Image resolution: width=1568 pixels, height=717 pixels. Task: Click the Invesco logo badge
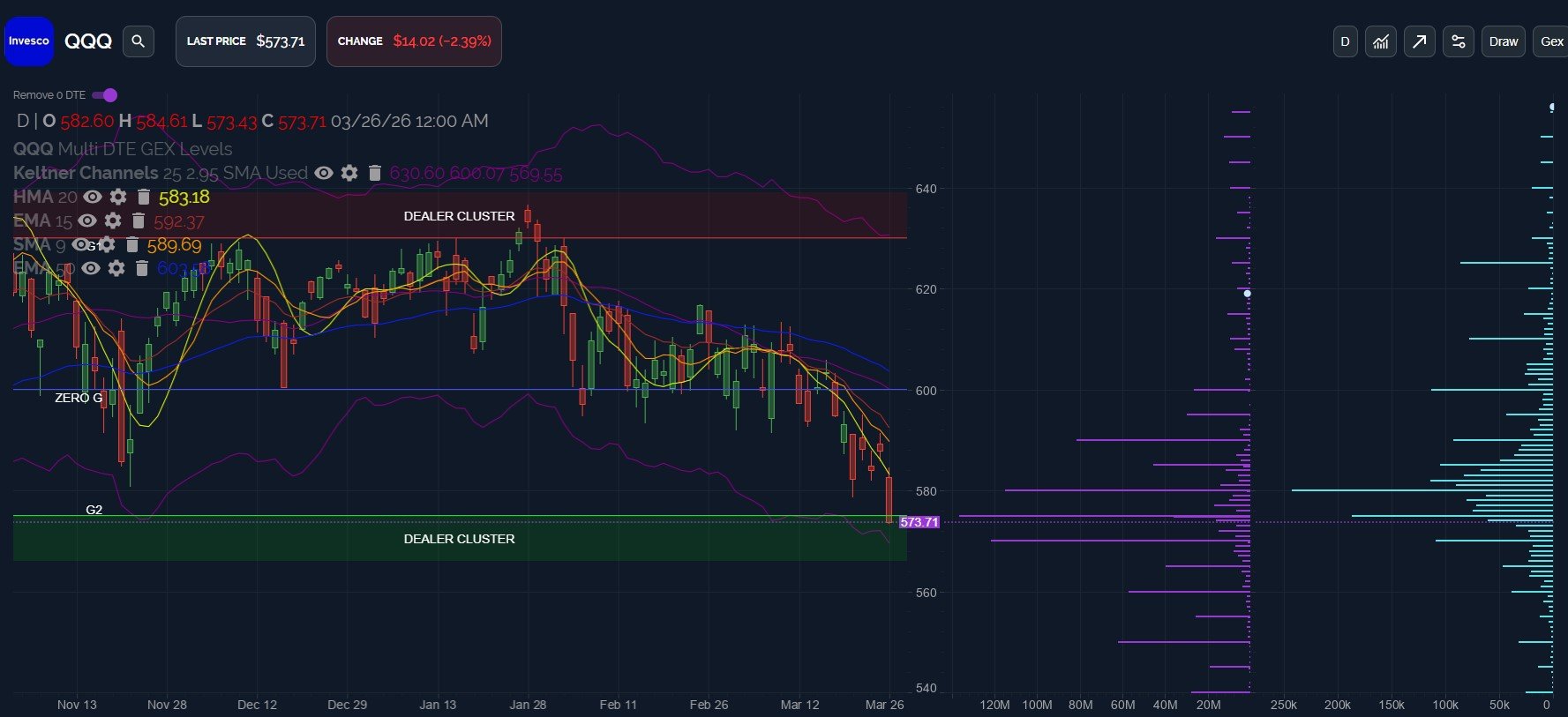29,41
